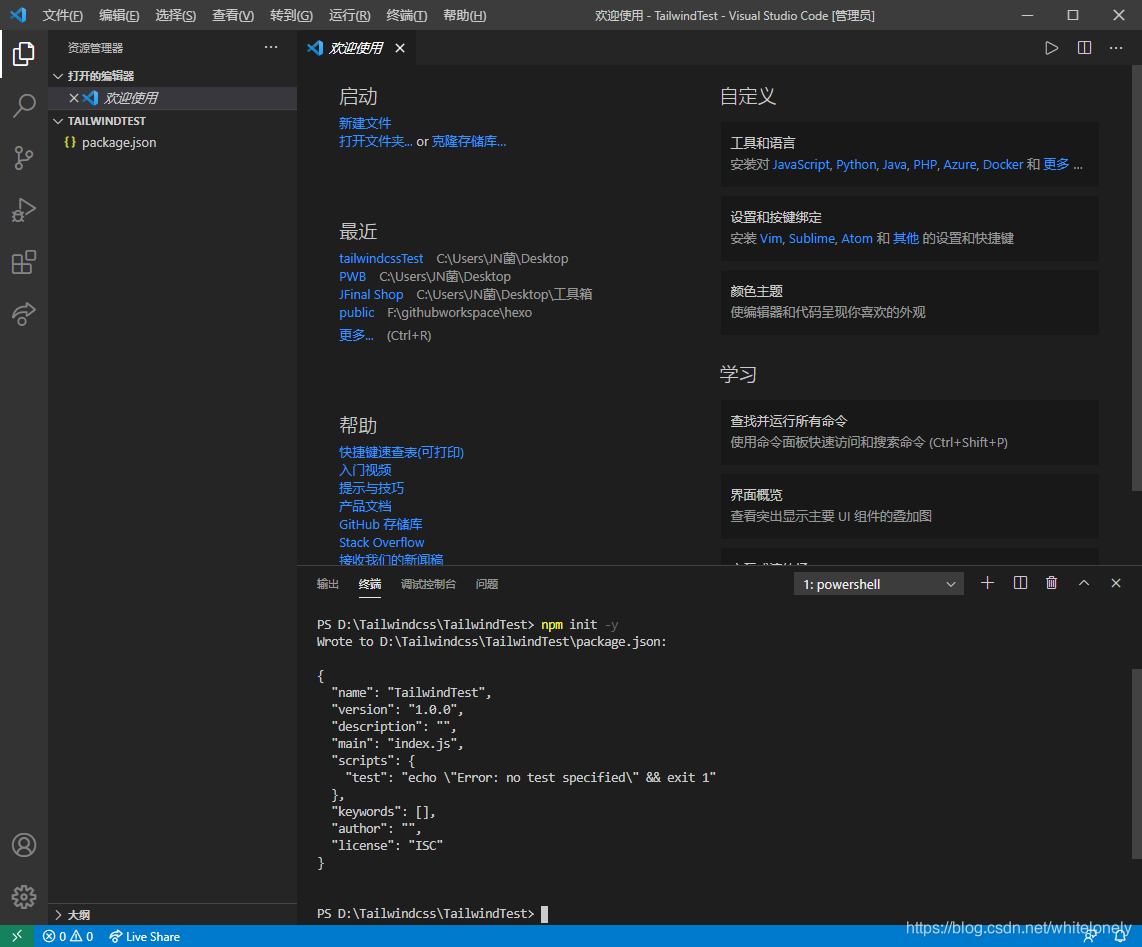This screenshot has width=1142, height=947.
Task: Open the 运行(R) menu
Action: 350,15
